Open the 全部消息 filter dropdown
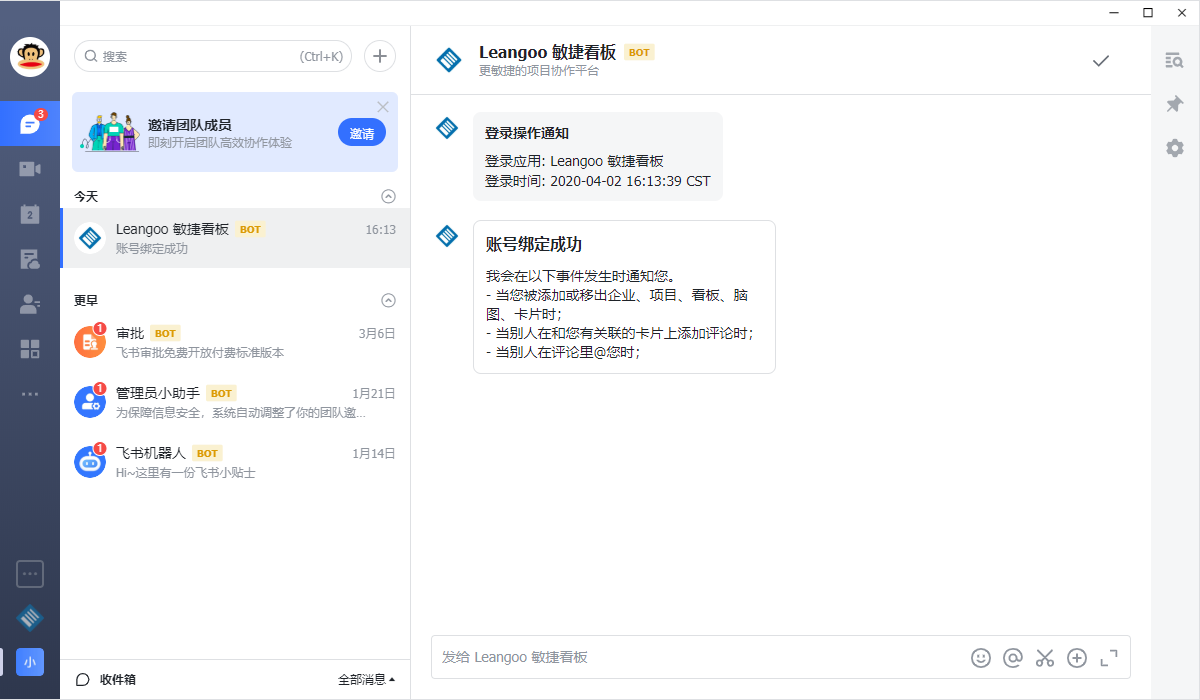 tap(366, 680)
